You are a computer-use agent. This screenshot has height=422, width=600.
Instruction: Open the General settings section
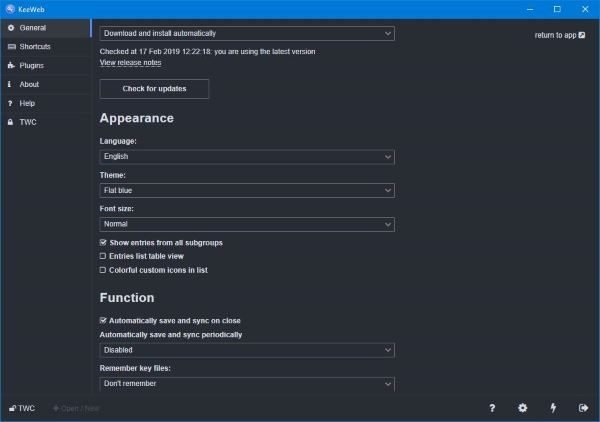[46, 28]
